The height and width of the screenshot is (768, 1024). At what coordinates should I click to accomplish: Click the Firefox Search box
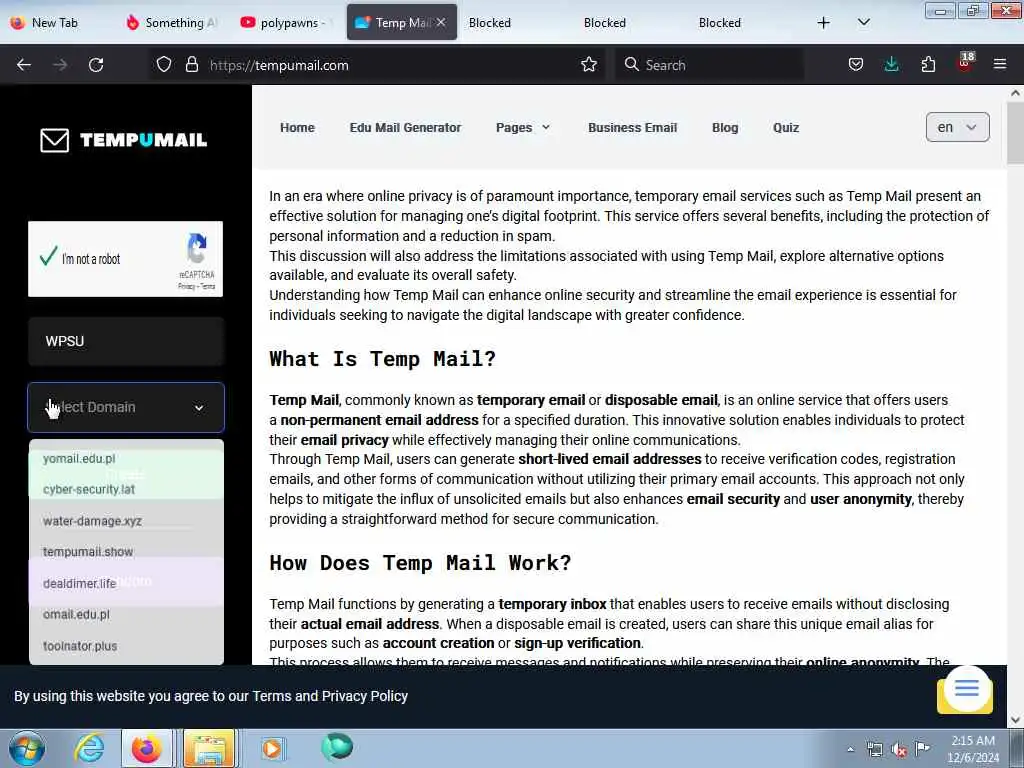tap(709, 65)
